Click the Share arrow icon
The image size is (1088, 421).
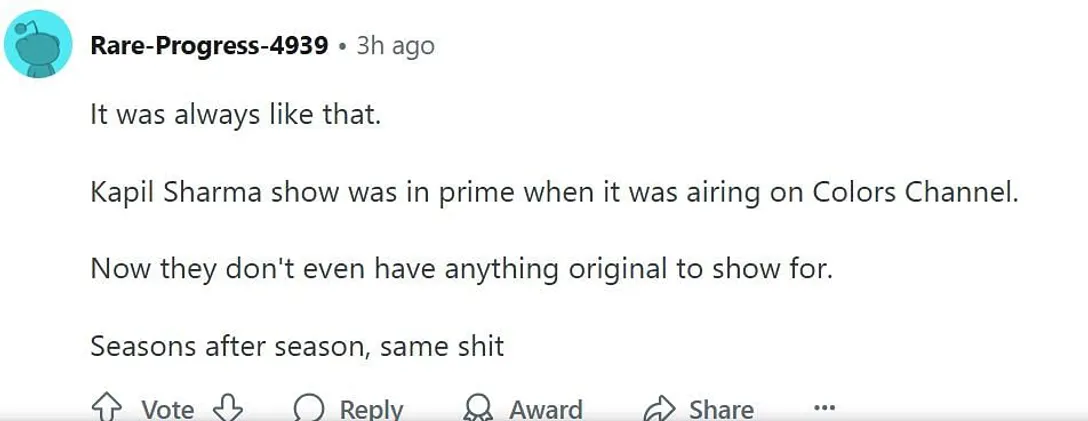pos(660,409)
